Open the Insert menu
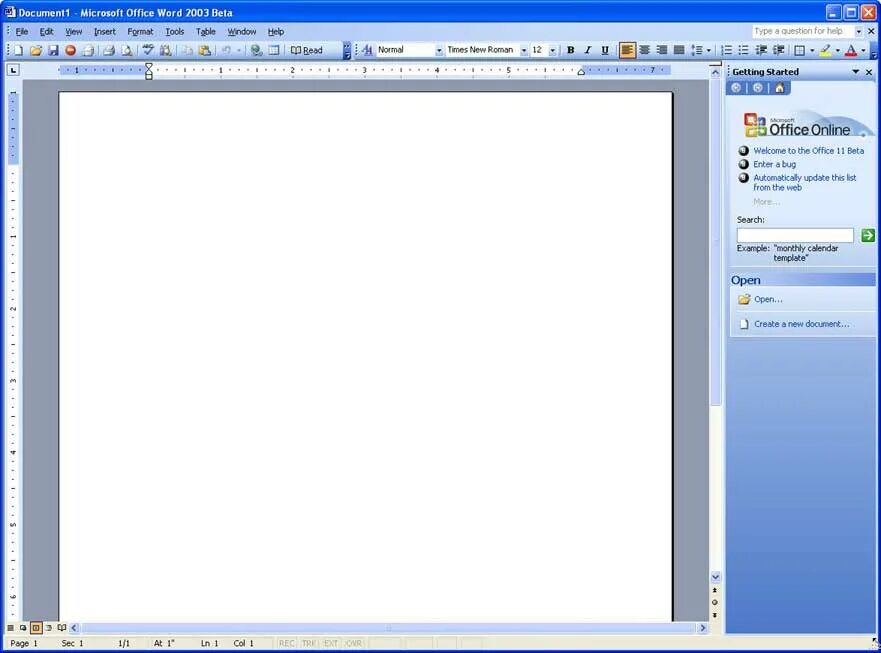Screen dimensions: 881x653 click(105, 32)
